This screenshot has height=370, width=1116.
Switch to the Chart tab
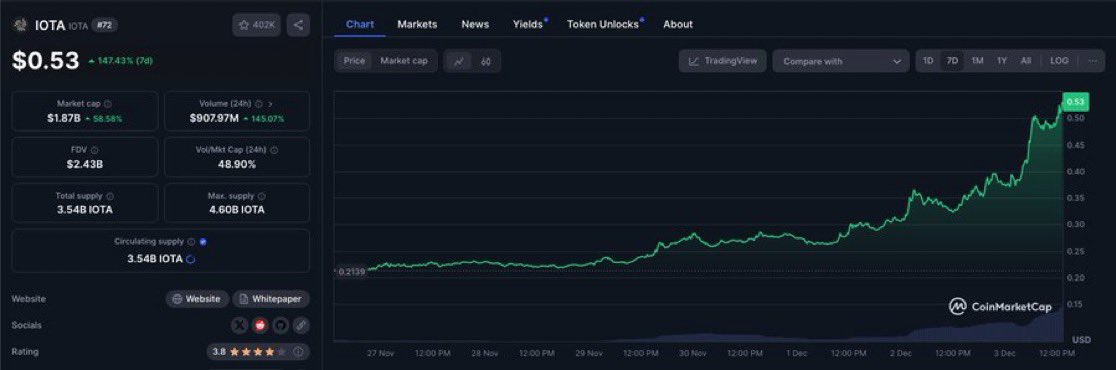(x=360, y=24)
